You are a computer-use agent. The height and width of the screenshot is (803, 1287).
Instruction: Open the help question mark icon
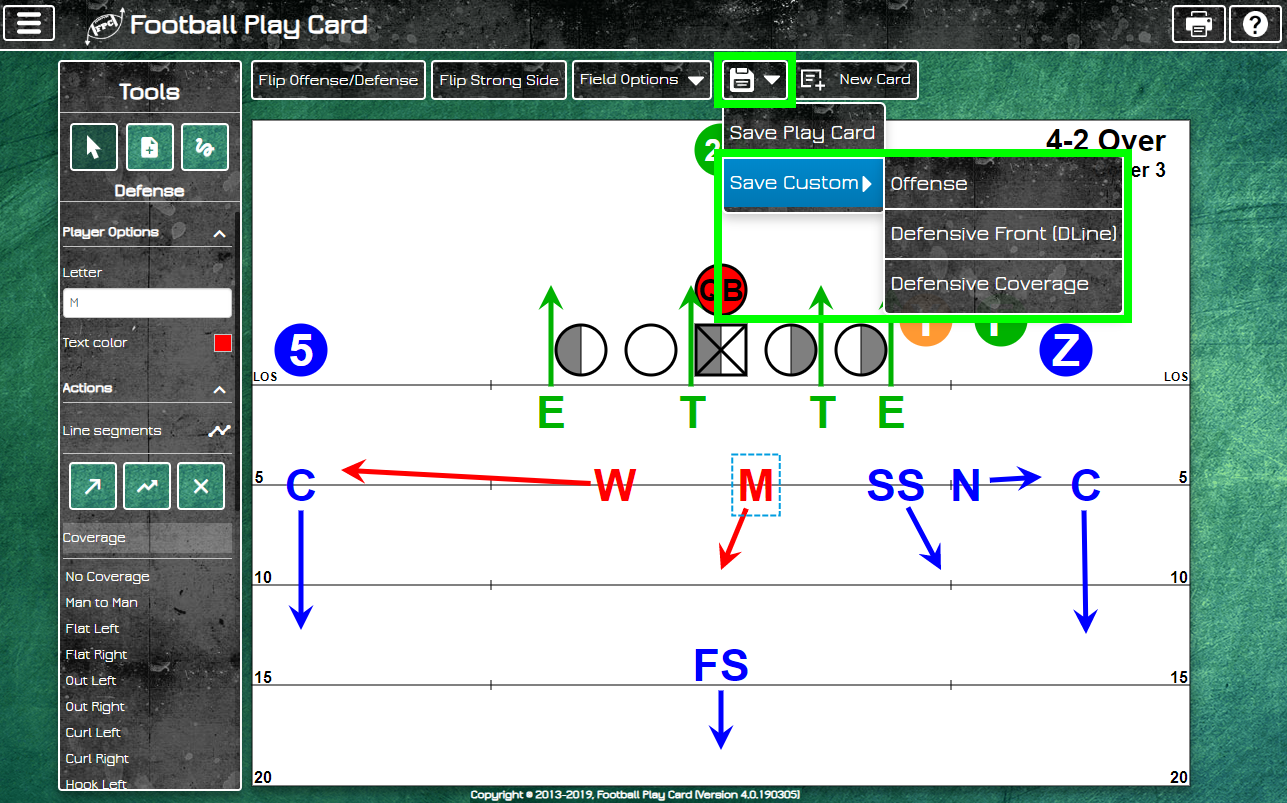(1255, 24)
